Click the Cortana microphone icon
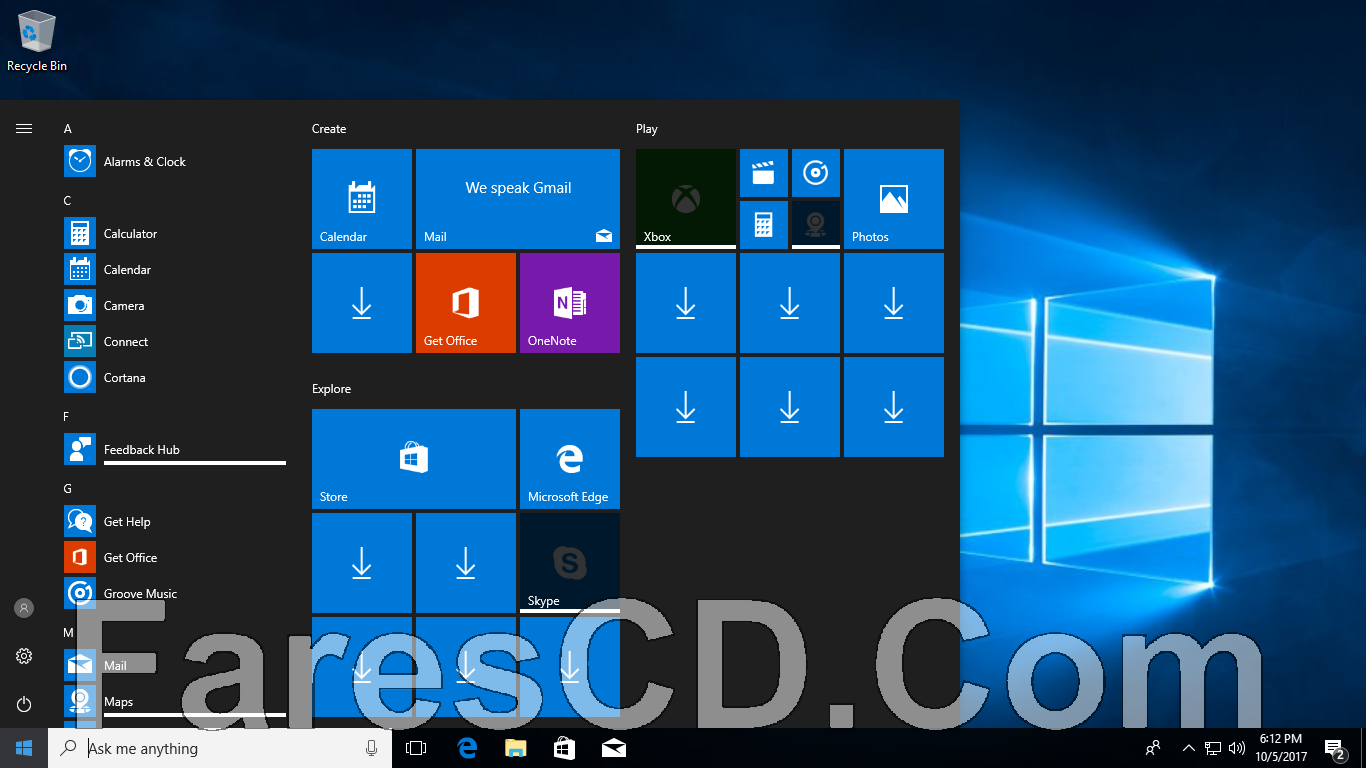This screenshot has width=1366, height=768. [371, 748]
